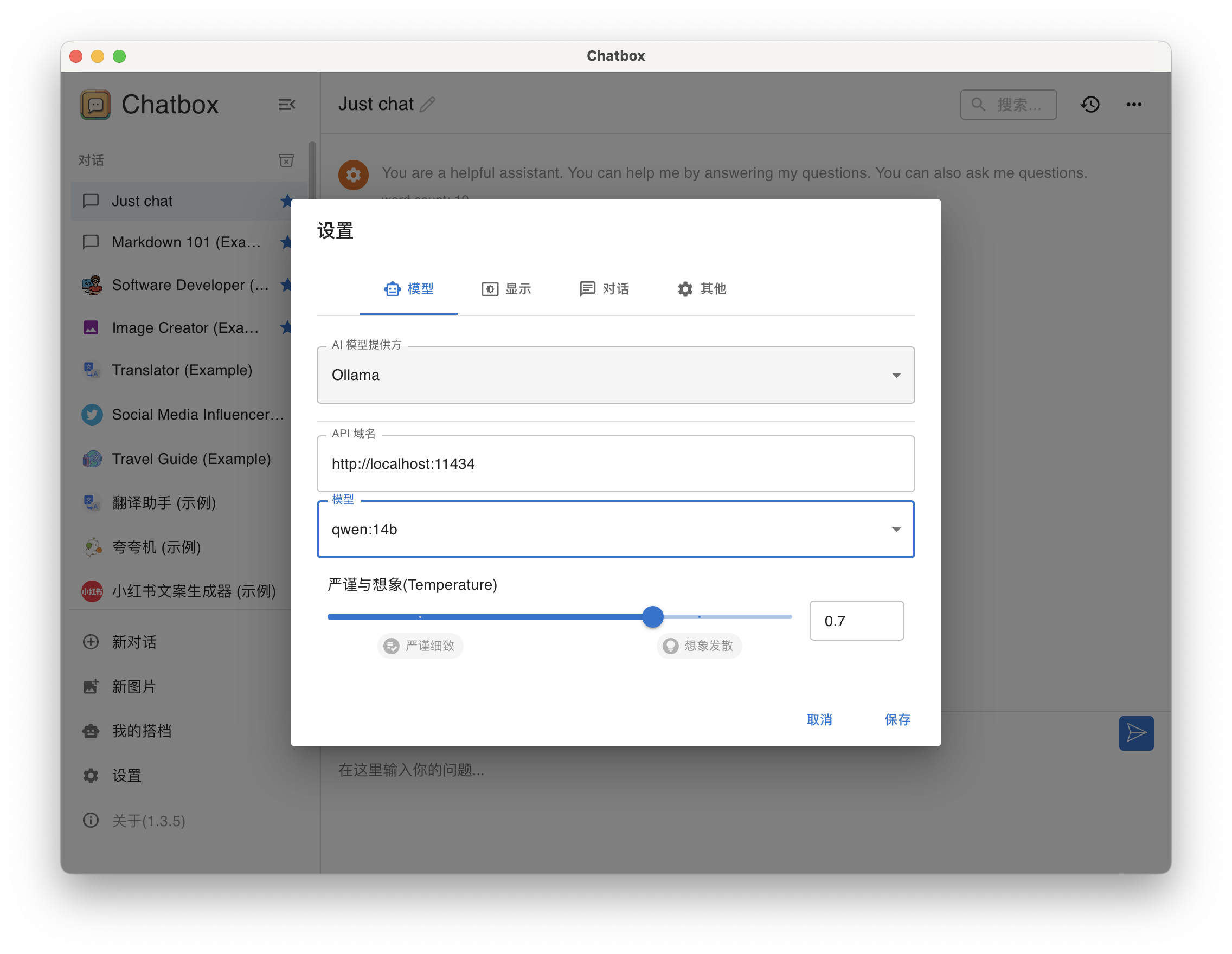The width and height of the screenshot is (1232, 954).
Task: Click the orange system prompt gear avatar
Action: 353,175
